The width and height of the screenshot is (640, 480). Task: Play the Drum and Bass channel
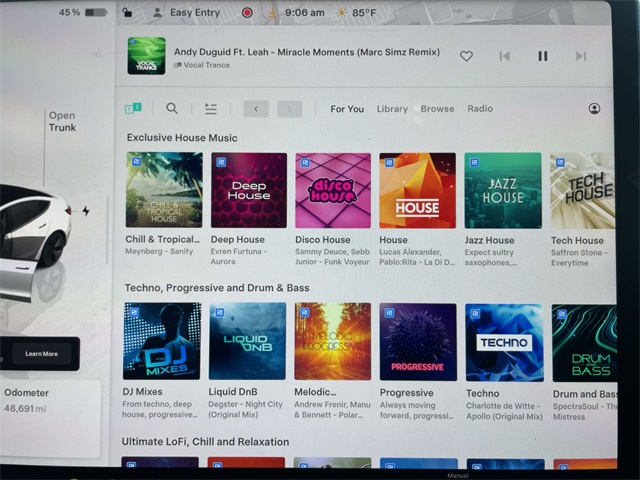[x=584, y=343]
